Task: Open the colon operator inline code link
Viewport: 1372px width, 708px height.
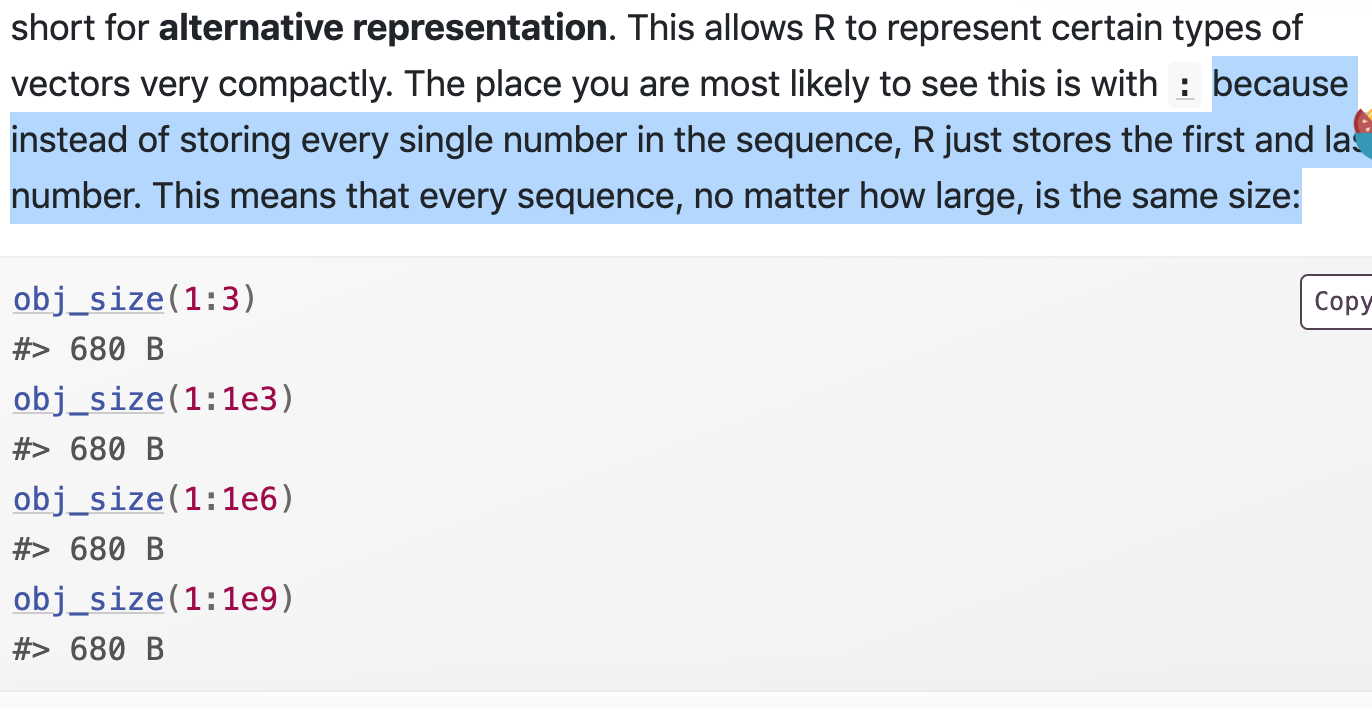Action: 1185,86
